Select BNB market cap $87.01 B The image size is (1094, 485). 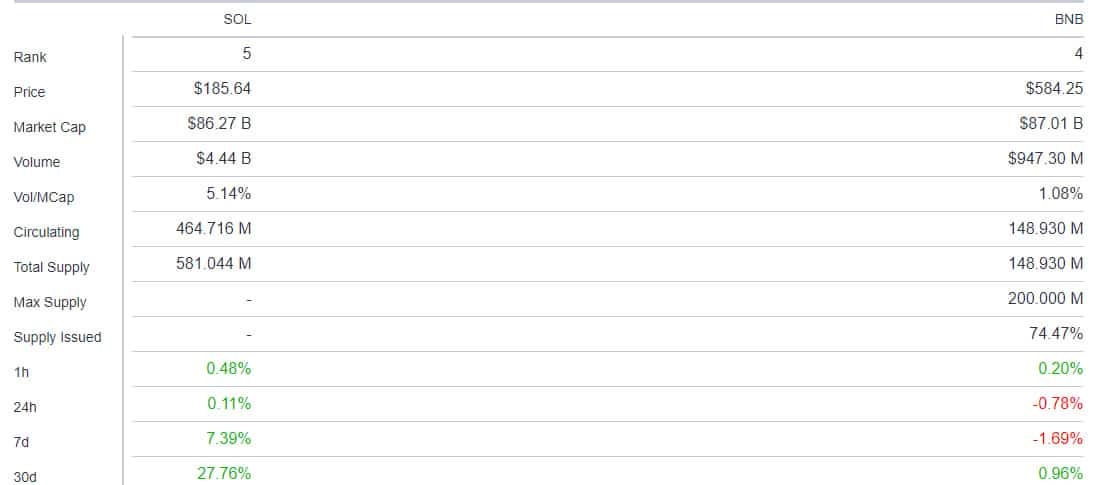pos(1051,124)
